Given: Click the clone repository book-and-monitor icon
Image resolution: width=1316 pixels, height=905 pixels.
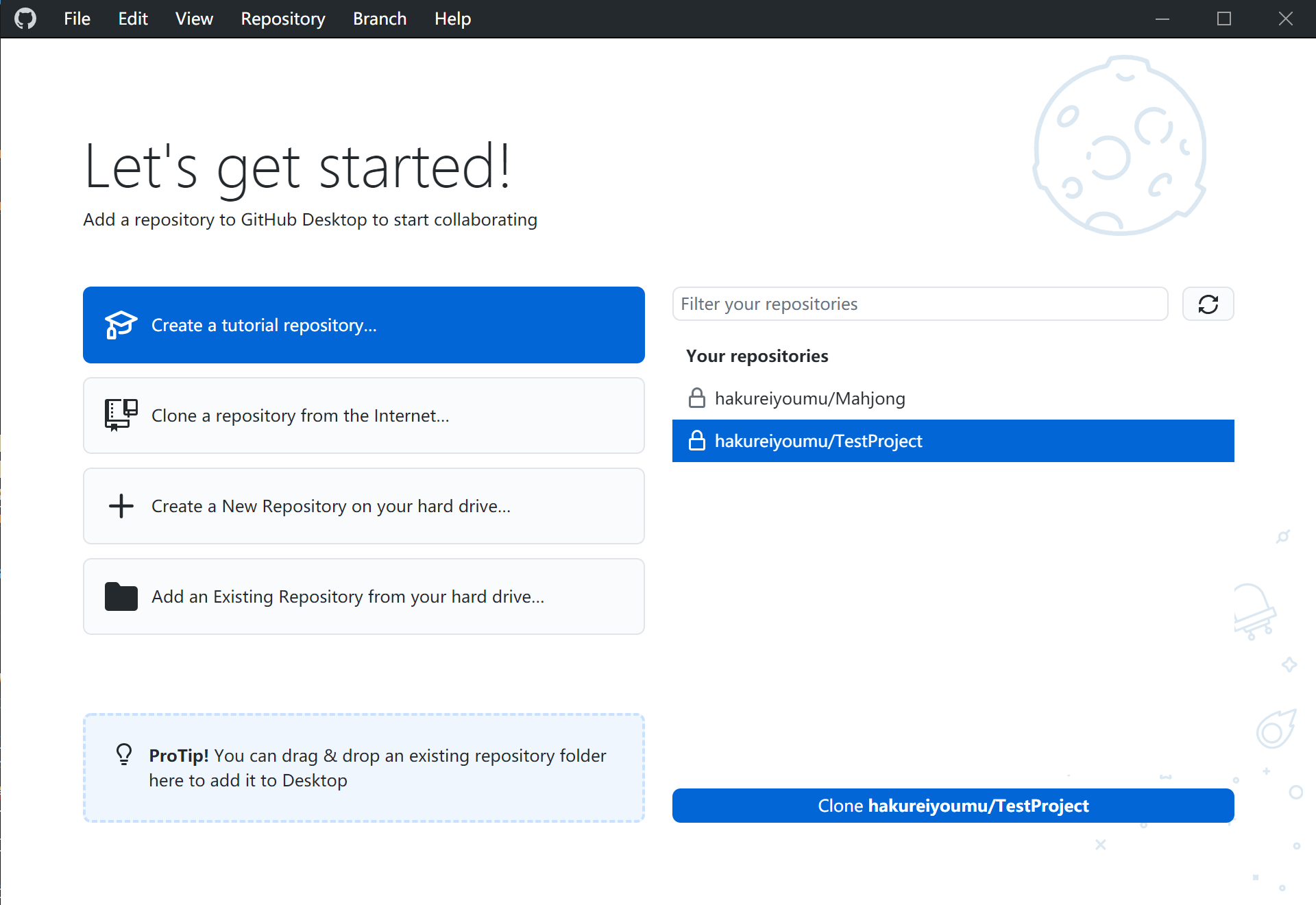Looking at the screenshot, I should (121, 415).
